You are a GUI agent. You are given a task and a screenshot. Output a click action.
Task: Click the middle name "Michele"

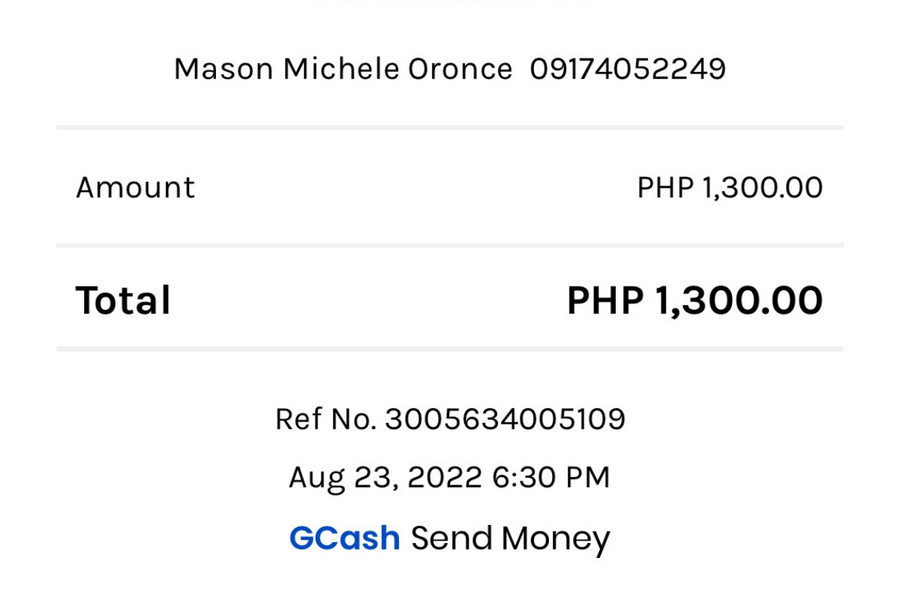(340, 69)
